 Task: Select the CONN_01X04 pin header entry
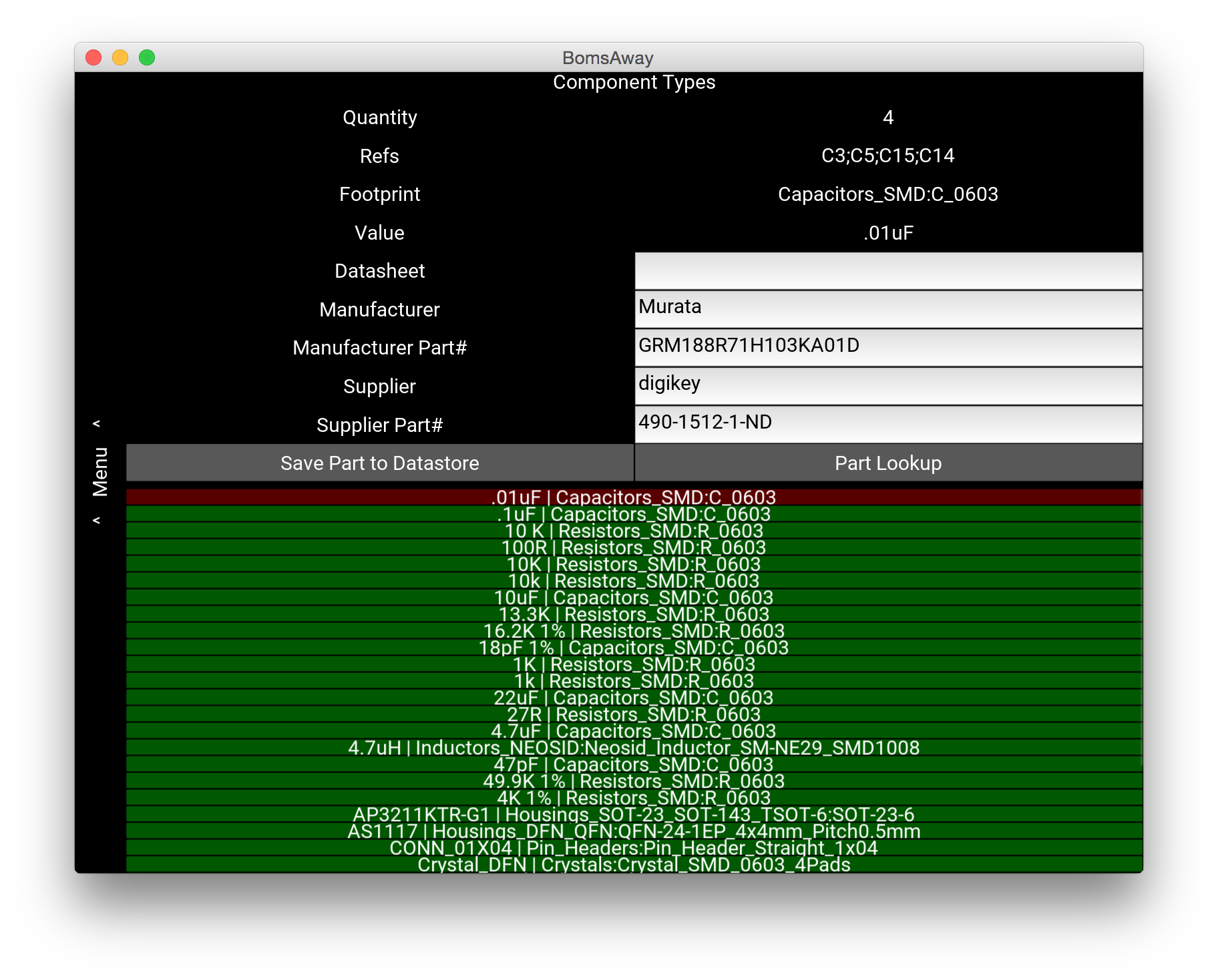(x=634, y=848)
